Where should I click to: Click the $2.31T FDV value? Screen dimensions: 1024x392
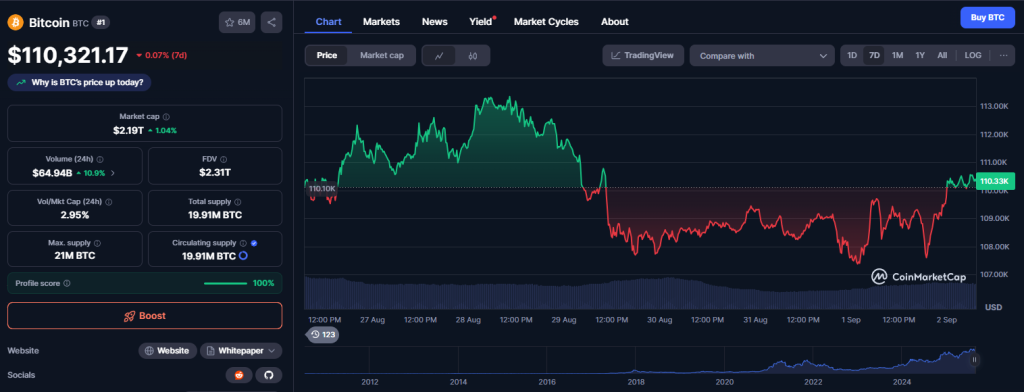pyautogui.click(x=216, y=173)
